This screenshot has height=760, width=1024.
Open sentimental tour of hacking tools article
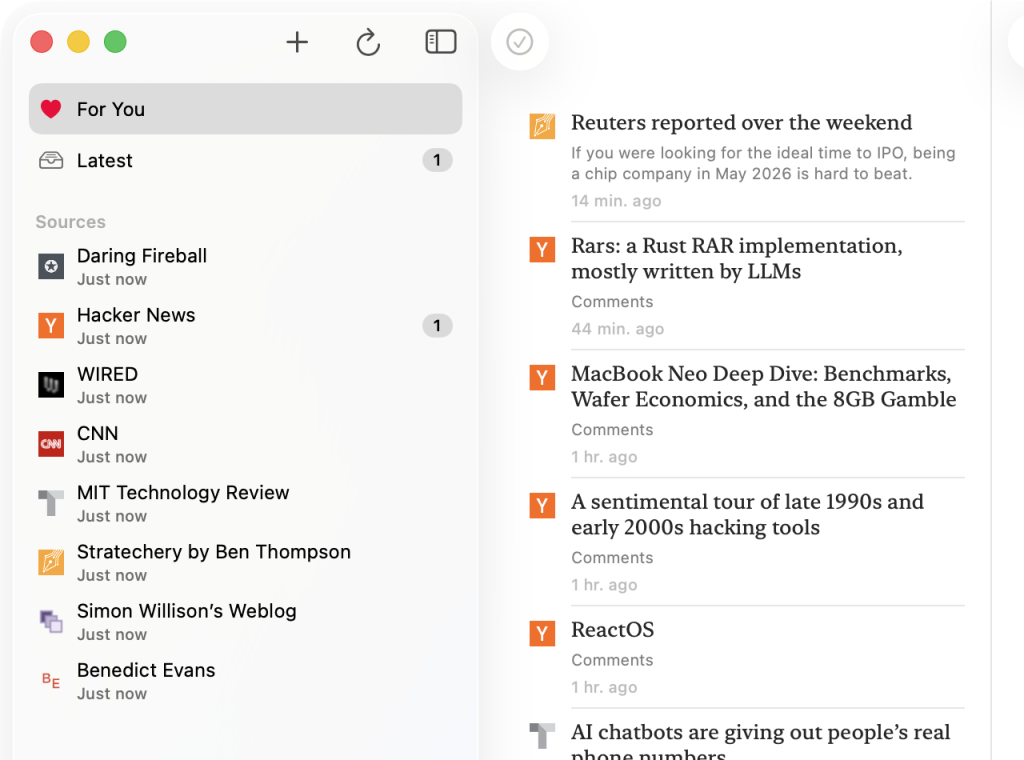(x=747, y=515)
